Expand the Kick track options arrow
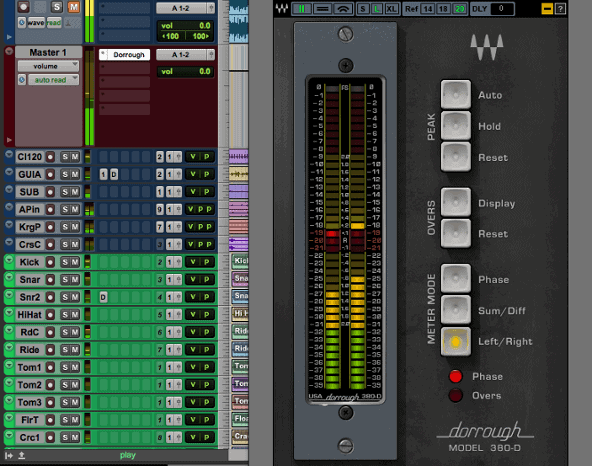 point(9,260)
